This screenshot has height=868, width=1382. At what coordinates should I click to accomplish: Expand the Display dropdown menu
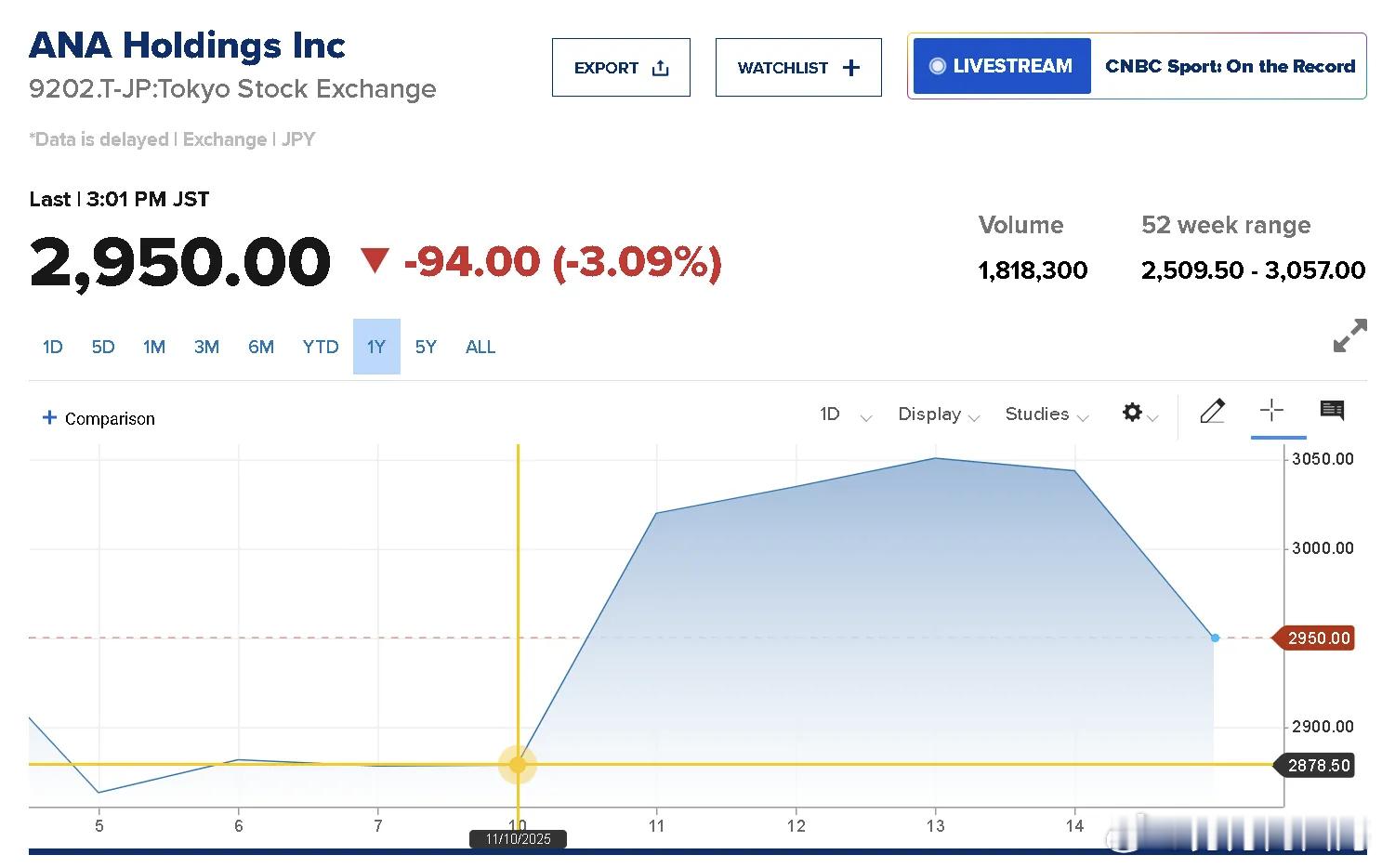(939, 414)
